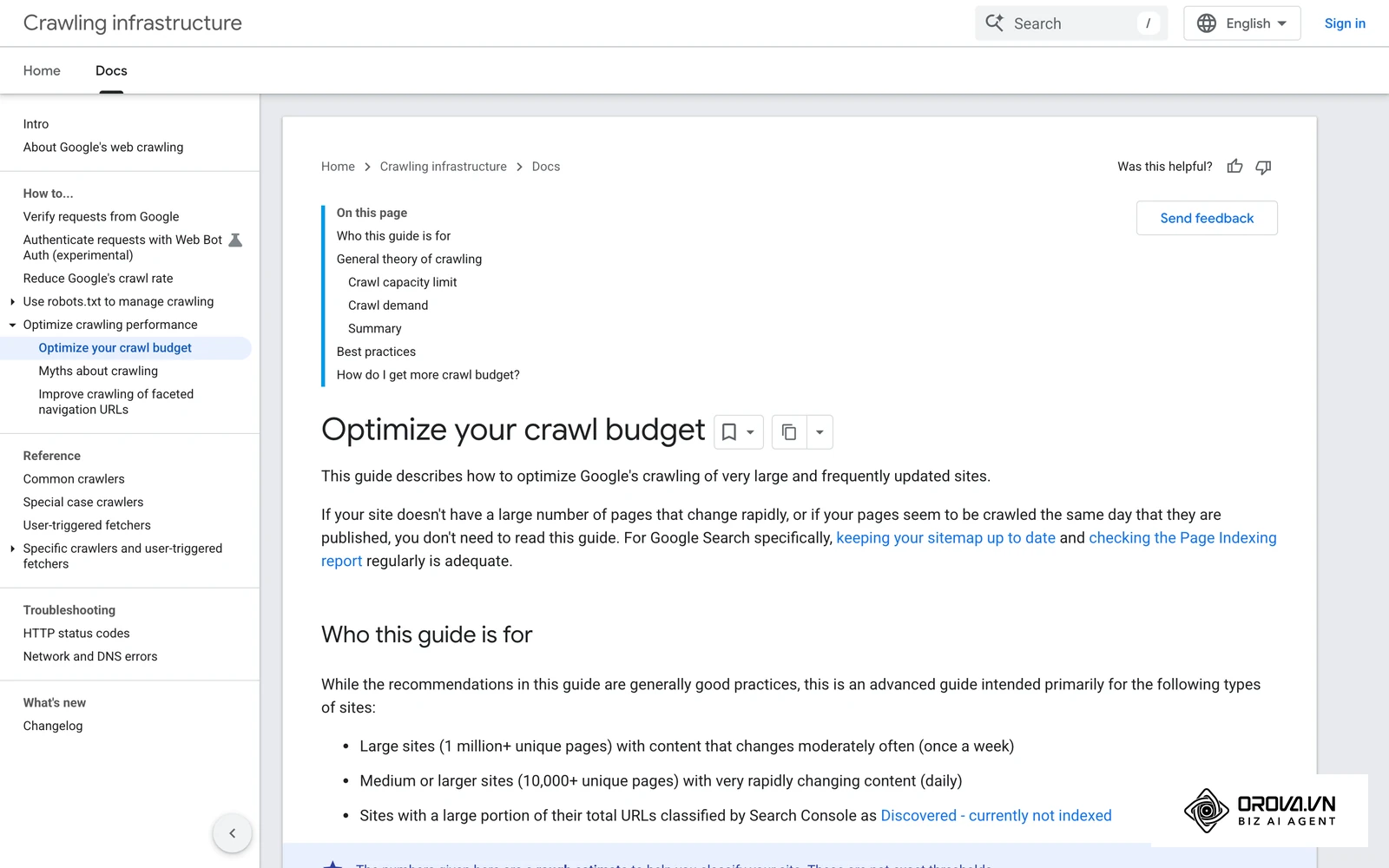Click the thumbs up helpful icon
The width and height of the screenshot is (1389, 868).
[x=1234, y=166]
